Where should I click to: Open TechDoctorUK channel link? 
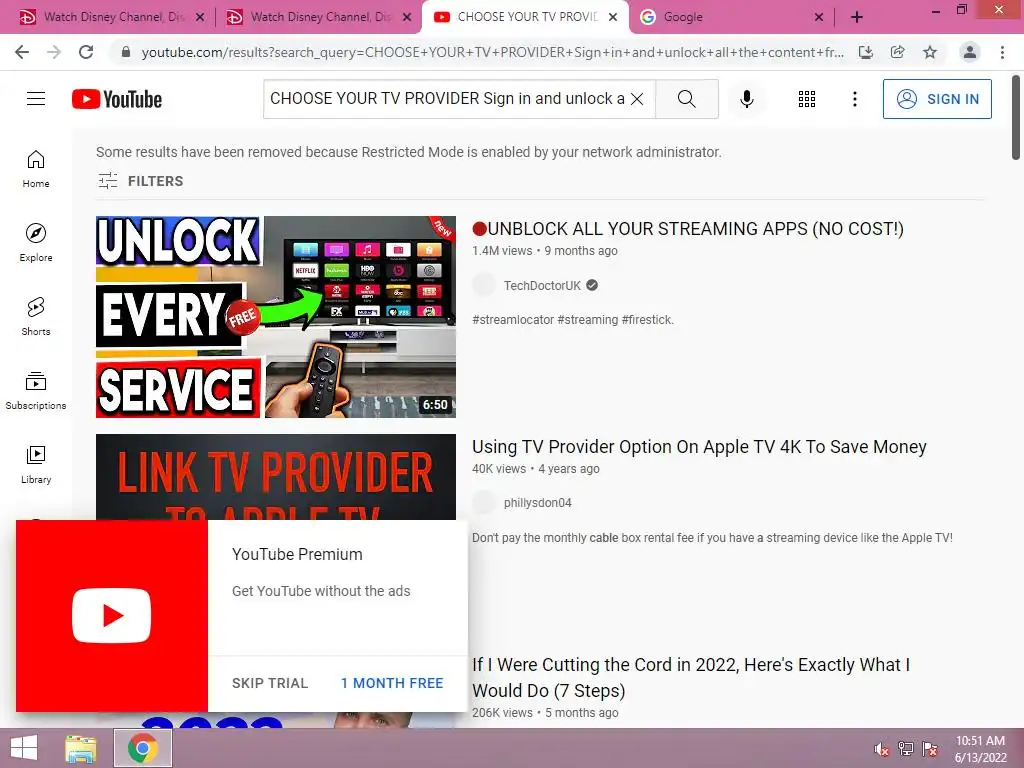(x=542, y=285)
